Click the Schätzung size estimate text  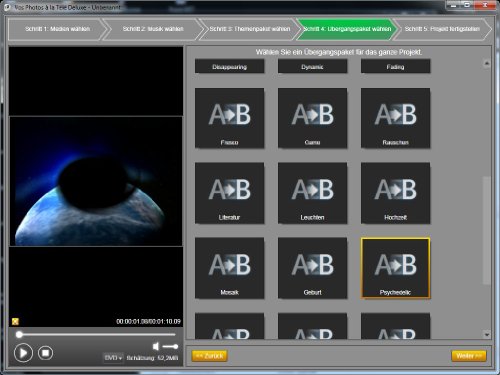[x=152, y=358]
